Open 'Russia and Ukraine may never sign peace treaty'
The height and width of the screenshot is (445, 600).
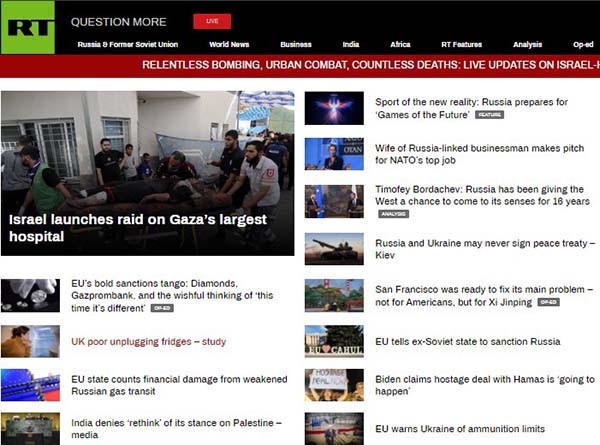(x=485, y=249)
